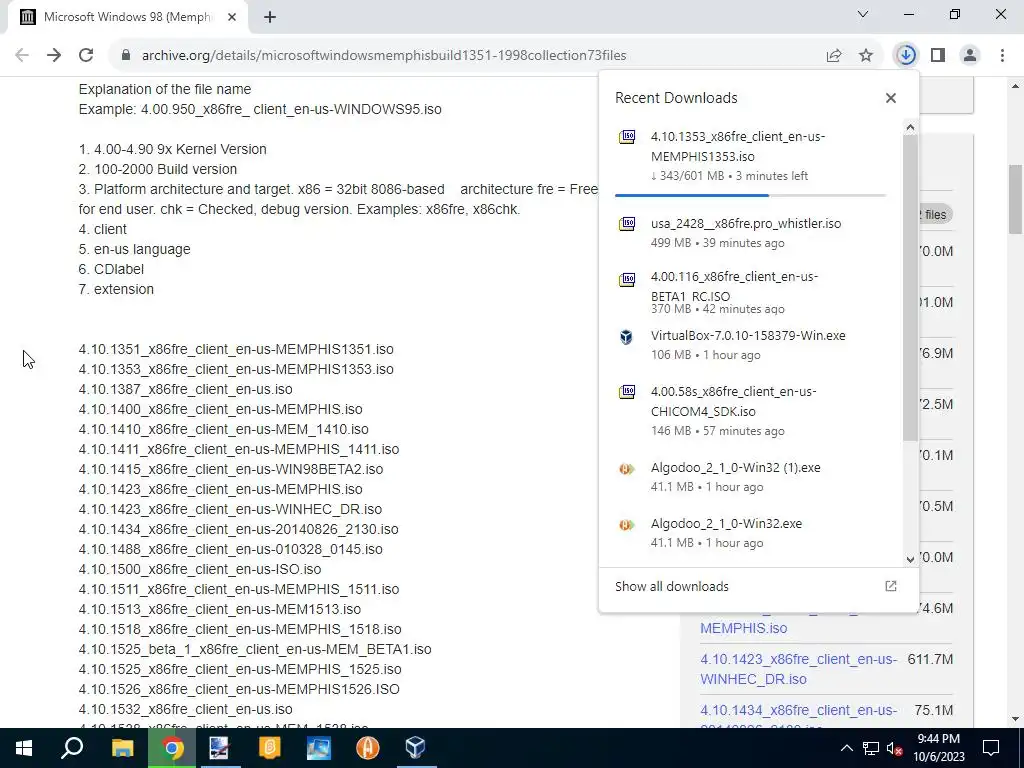Click the archive.org address bar URL

[x=384, y=56]
